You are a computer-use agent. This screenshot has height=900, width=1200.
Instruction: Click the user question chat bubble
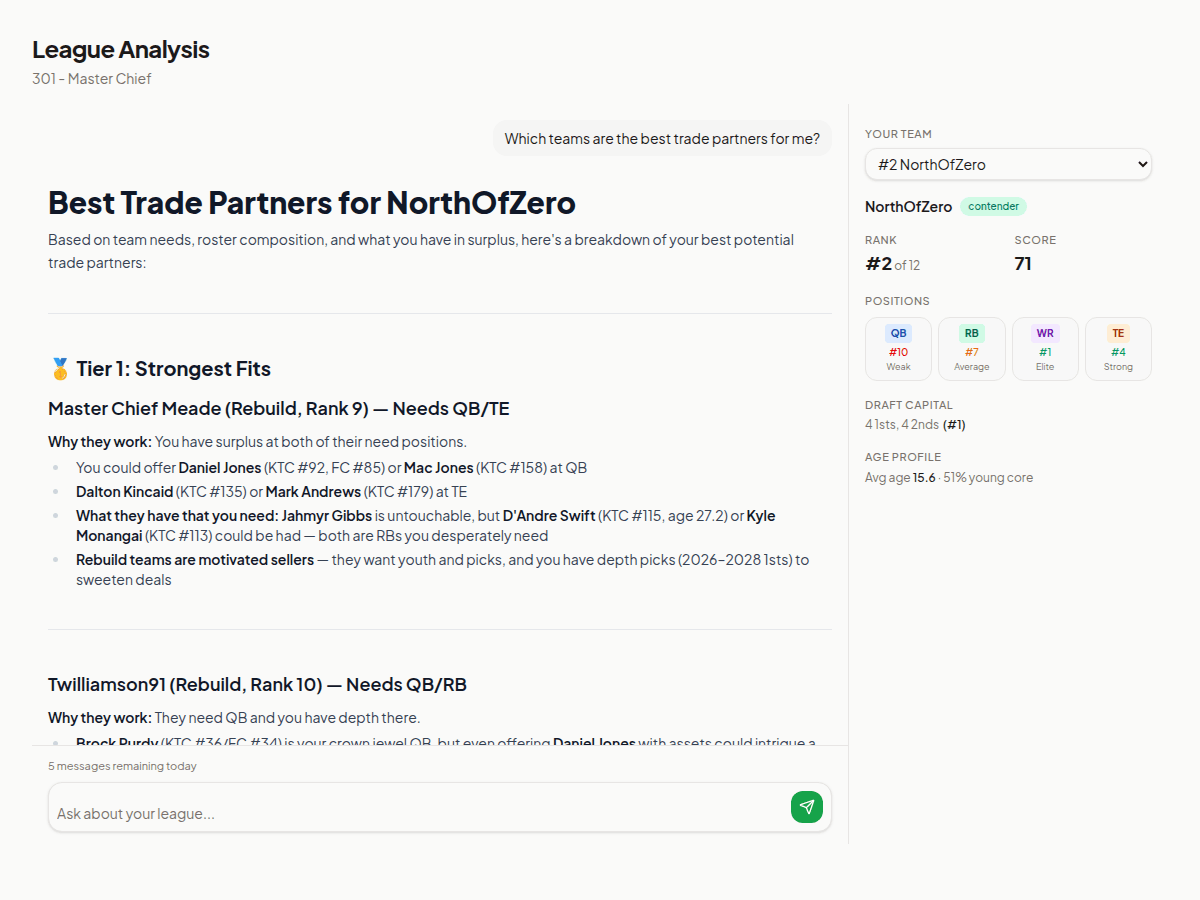tap(662, 139)
